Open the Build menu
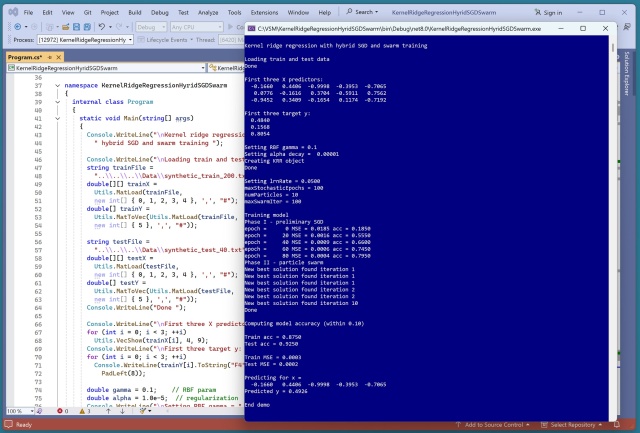 pyautogui.click(x=135, y=12)
